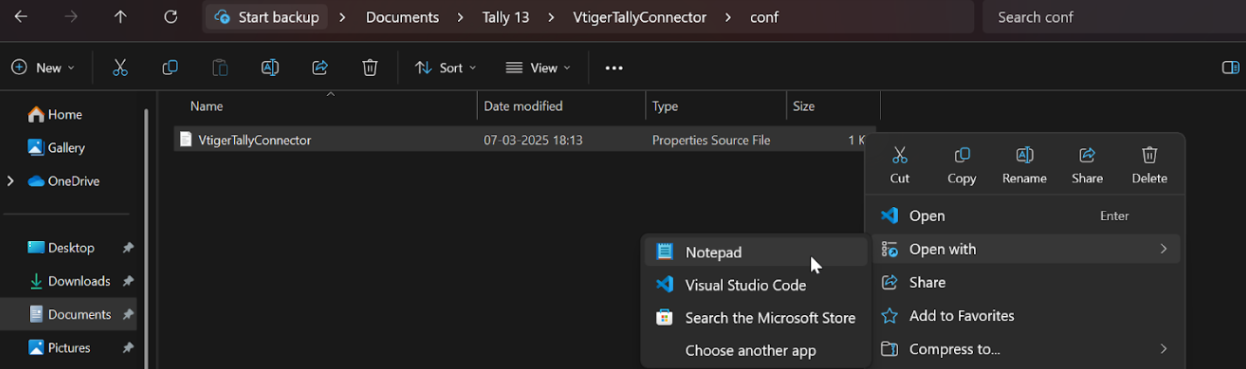This screenshot has width=1246, height=369.
Task: Click the Up arrow navigation icon
Action: (x=121, y=17)
